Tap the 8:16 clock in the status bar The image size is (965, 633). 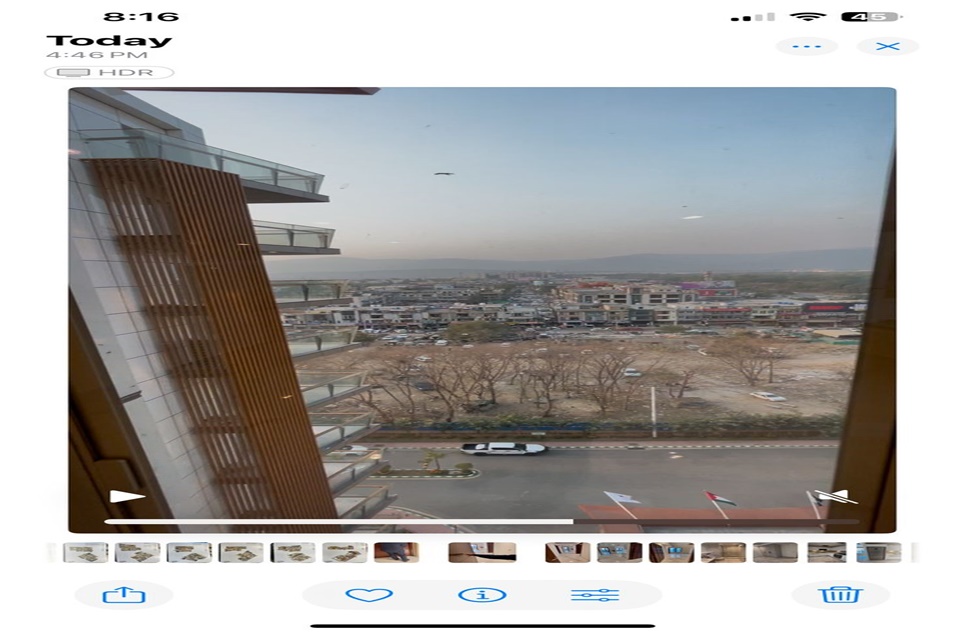coord(141,17)
